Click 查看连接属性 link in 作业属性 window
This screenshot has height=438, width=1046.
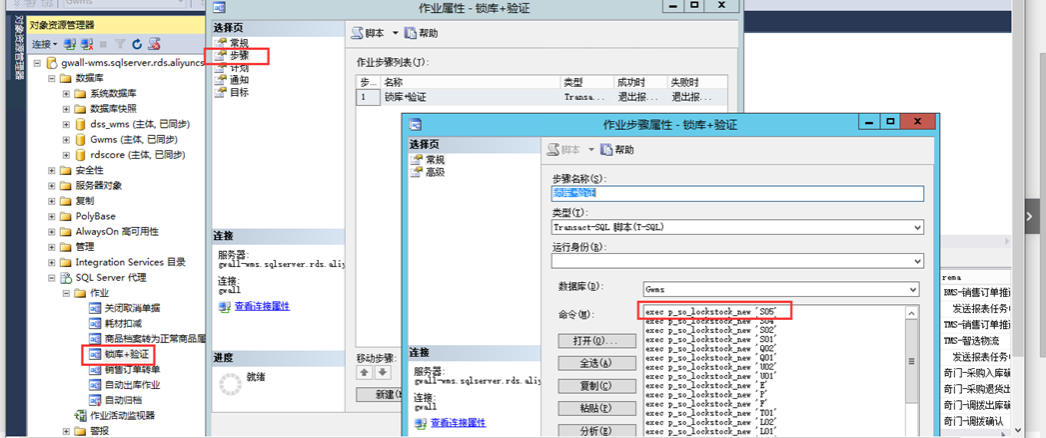click(x=262, y=306)
